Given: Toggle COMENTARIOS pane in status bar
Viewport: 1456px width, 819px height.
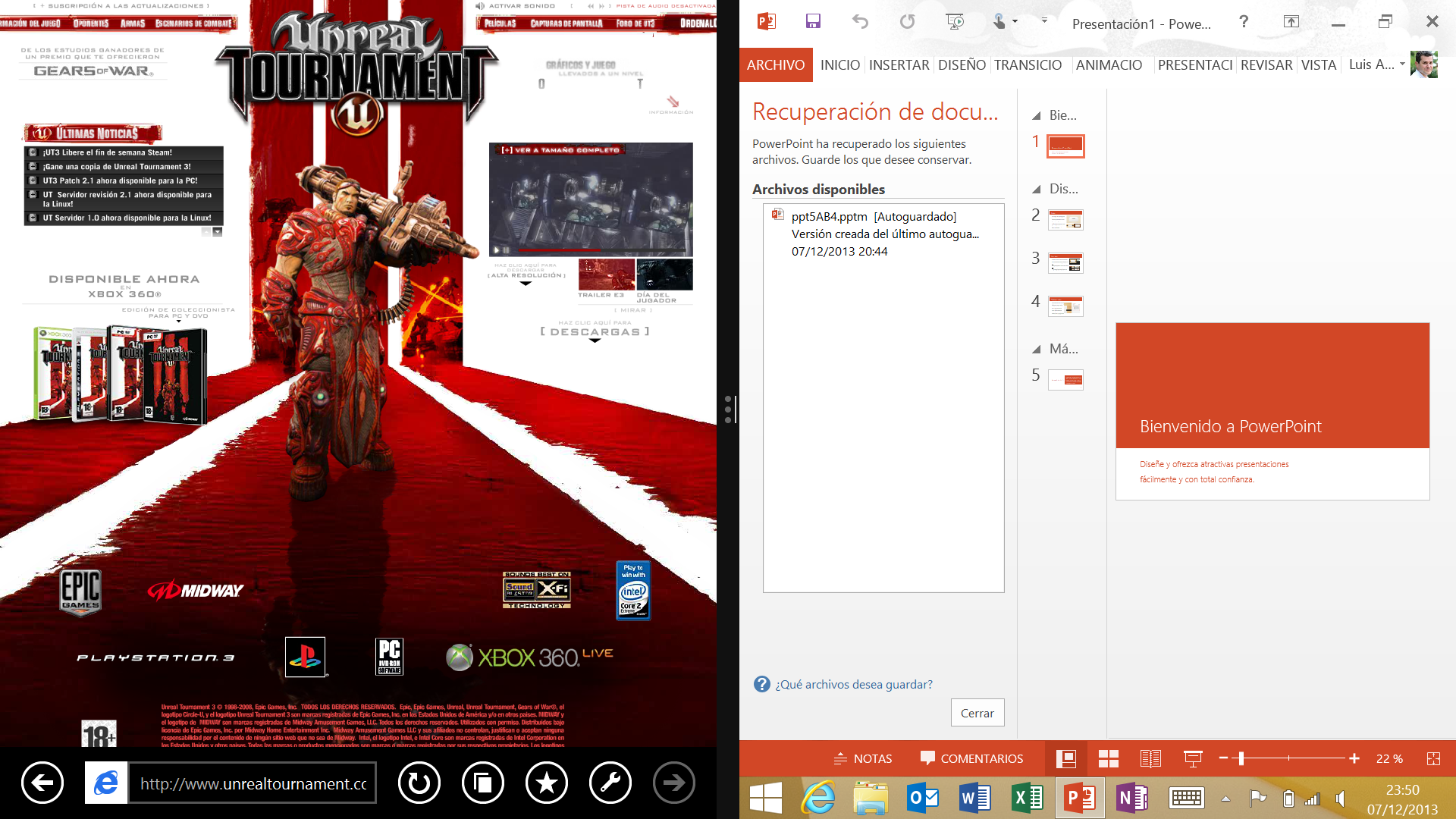Looking at the screenshot, I should (971, 758).
